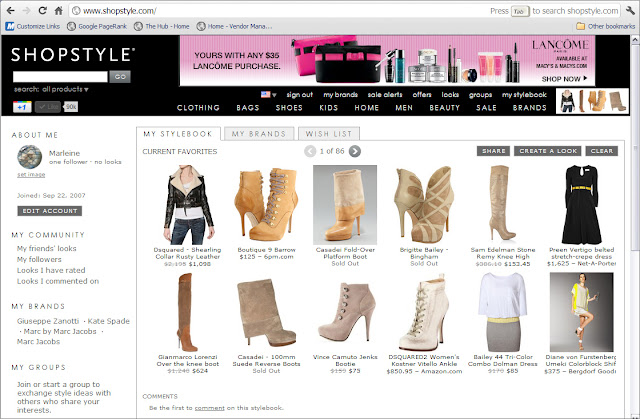640x419 pixels.
Task: Open The Hub - Home bookmark
Action: point(162,26)
